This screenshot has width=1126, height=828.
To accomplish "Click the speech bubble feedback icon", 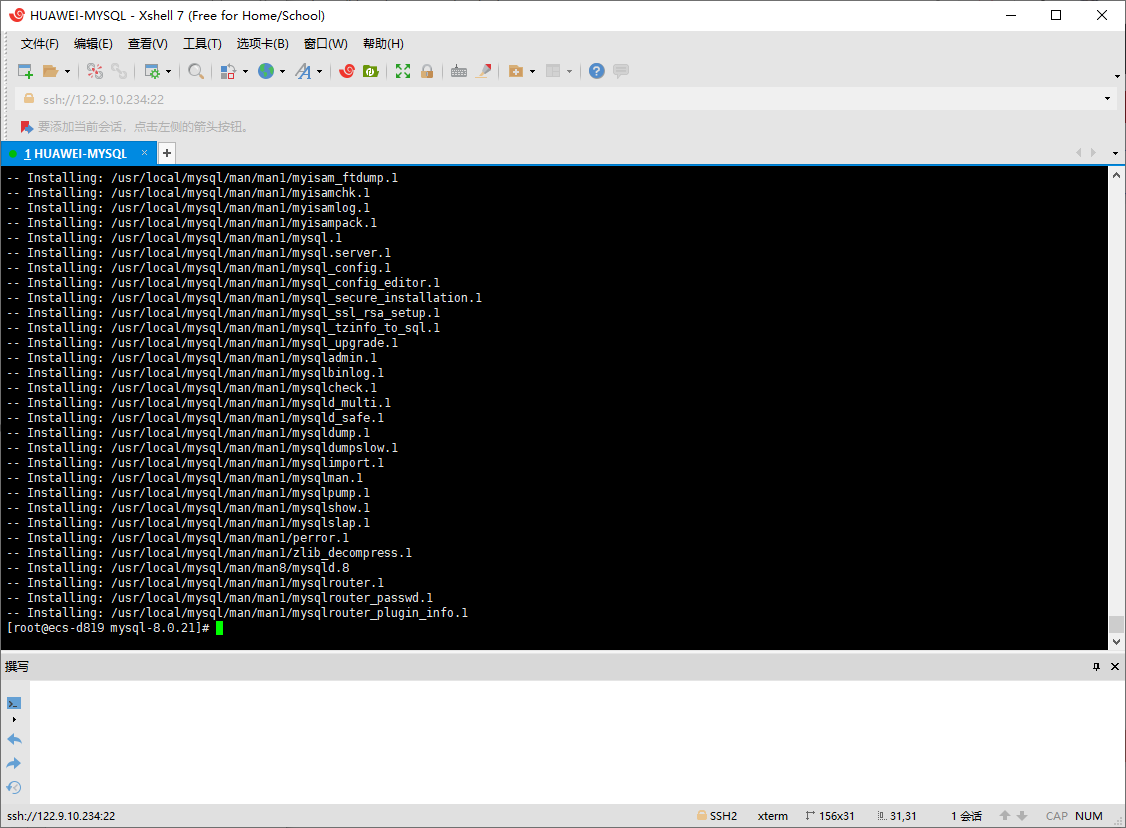I will [621, 71].
